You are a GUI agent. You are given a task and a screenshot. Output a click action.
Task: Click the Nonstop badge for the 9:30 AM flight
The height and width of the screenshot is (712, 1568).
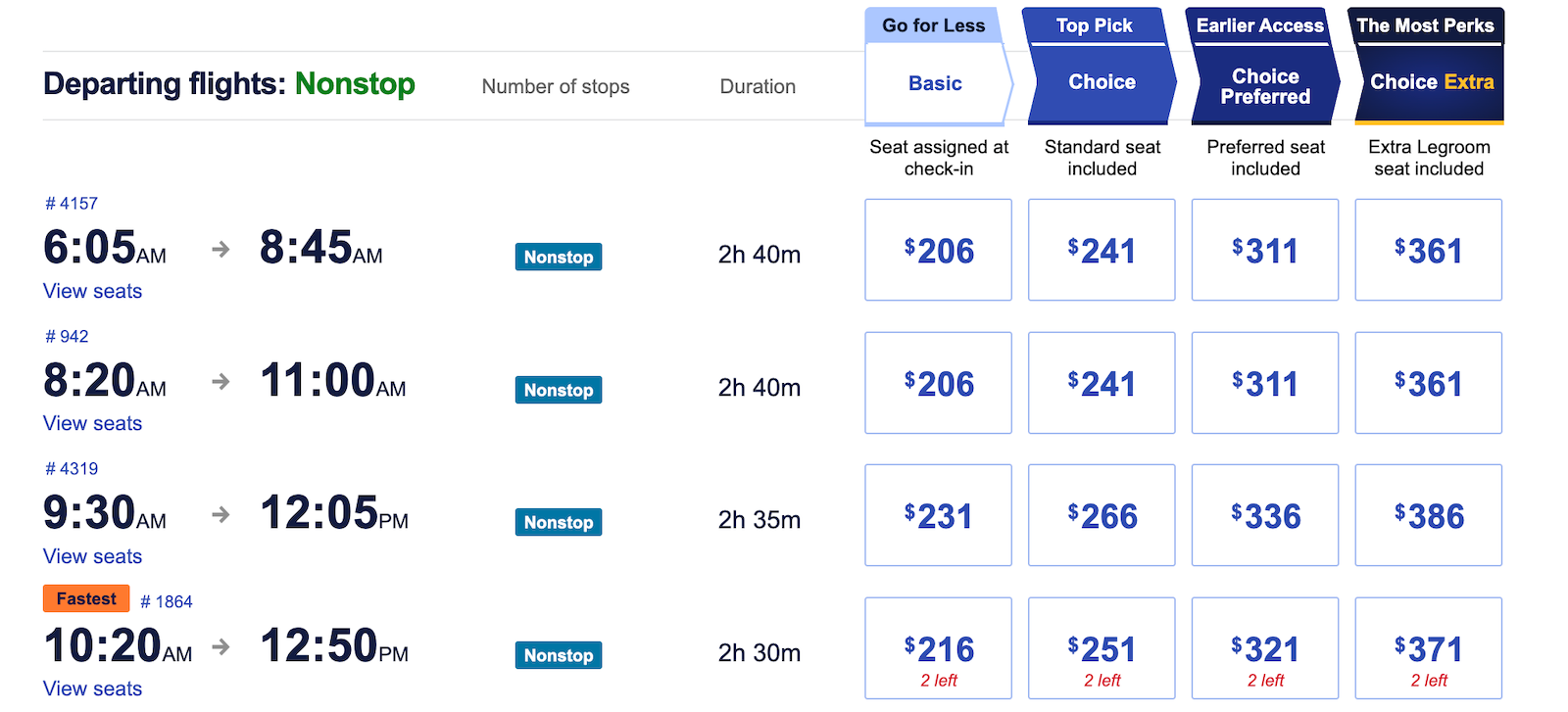coord(558,522)
